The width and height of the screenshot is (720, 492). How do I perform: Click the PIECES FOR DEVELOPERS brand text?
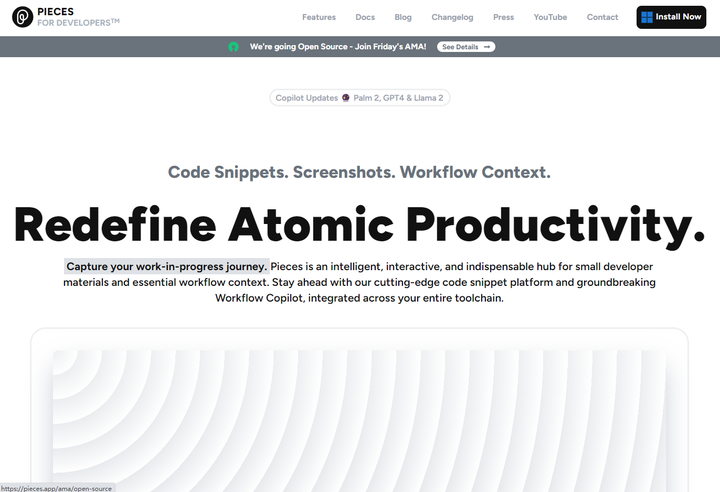78,17
